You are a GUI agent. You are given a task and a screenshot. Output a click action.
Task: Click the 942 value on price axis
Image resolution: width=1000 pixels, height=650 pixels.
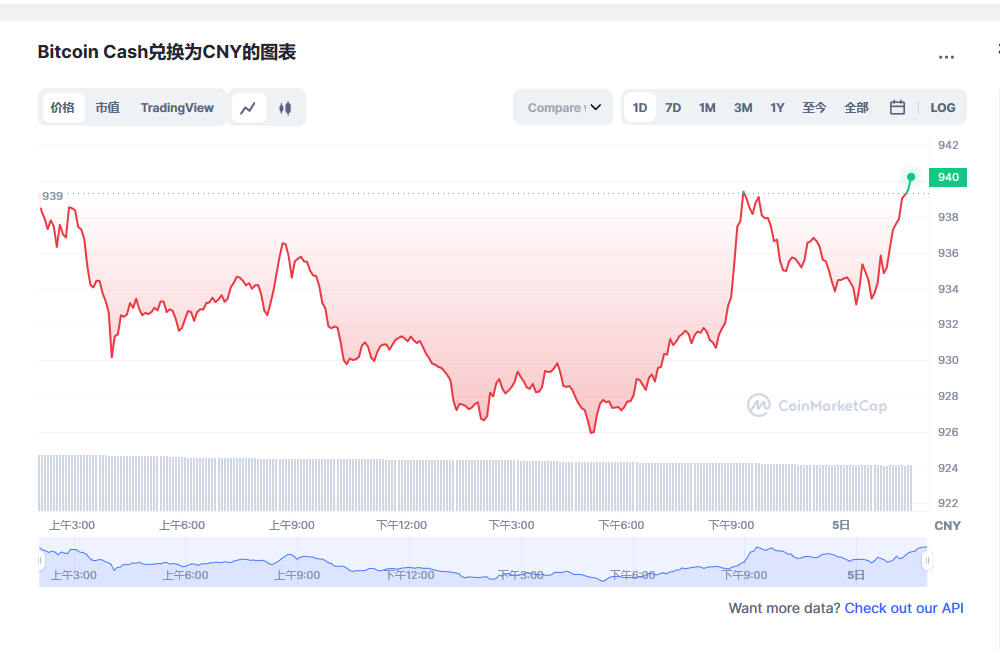948,145
